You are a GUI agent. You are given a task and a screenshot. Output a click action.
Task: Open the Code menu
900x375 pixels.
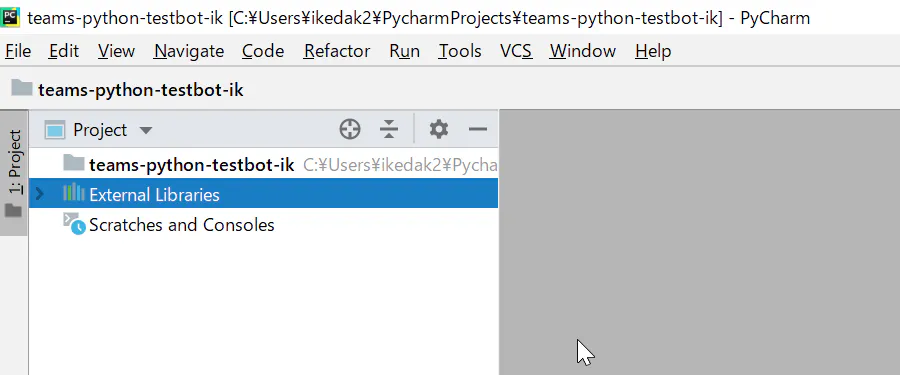263,51
